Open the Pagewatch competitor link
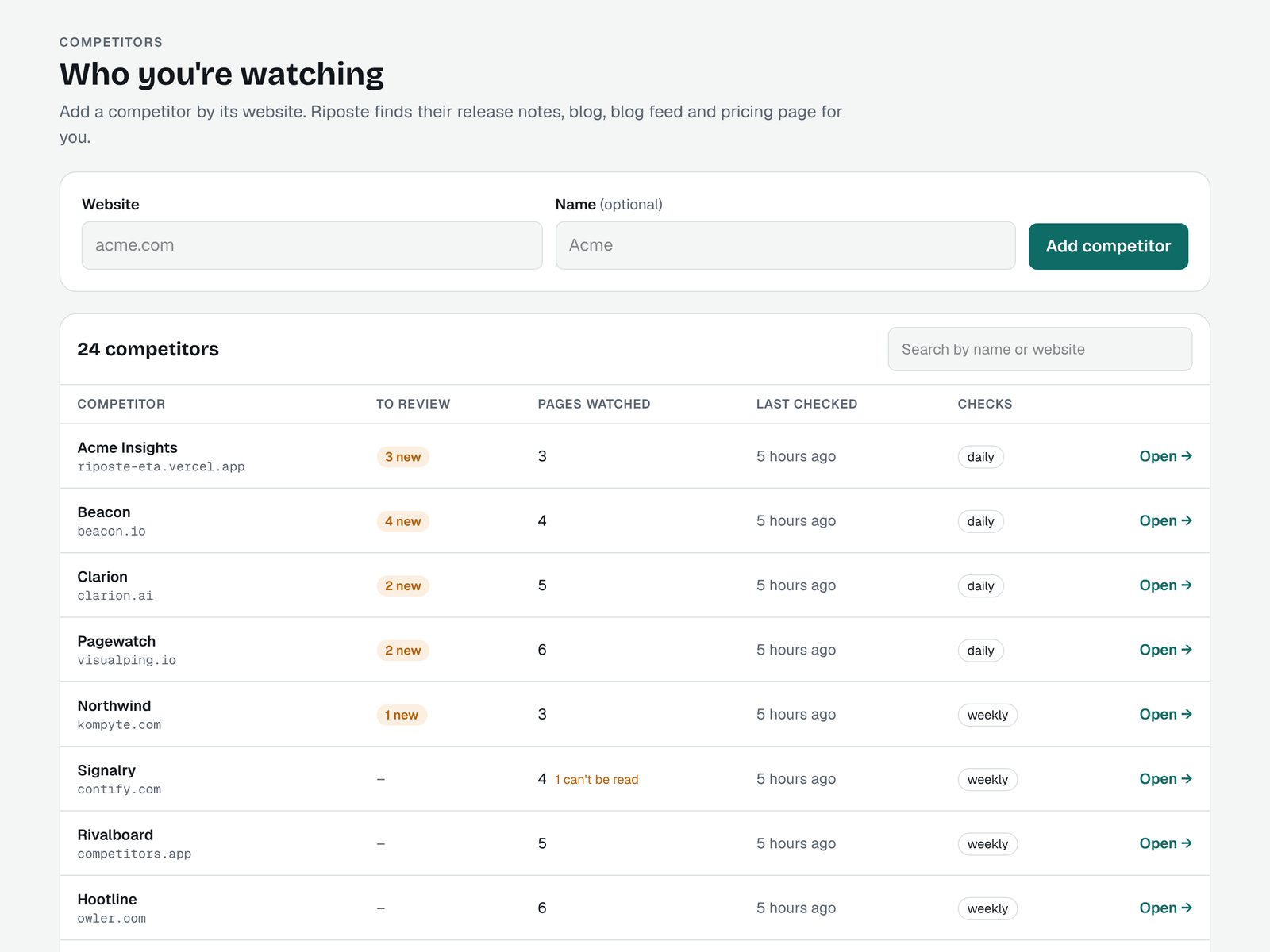 pyautogui.click(x=1165, y=650)
